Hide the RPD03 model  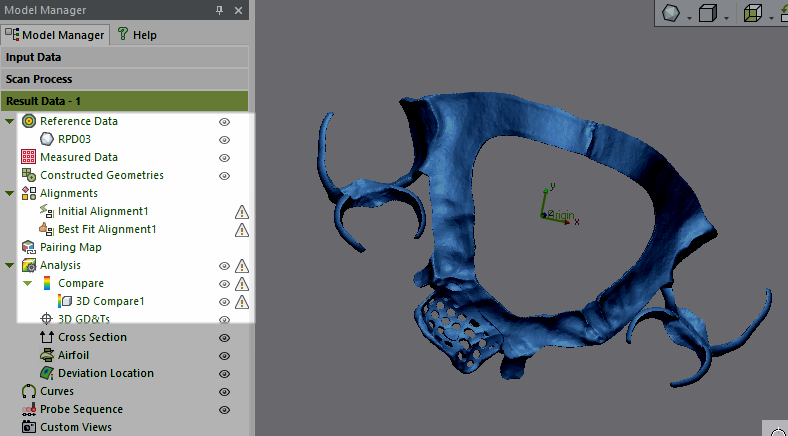(224, 140)
